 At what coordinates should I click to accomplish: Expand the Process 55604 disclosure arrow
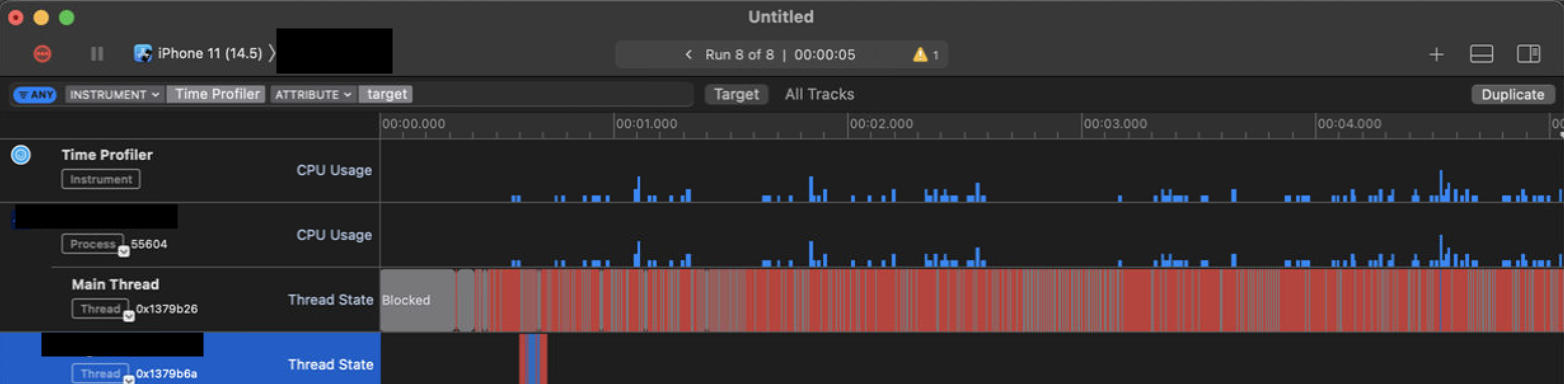click(124, 250)
